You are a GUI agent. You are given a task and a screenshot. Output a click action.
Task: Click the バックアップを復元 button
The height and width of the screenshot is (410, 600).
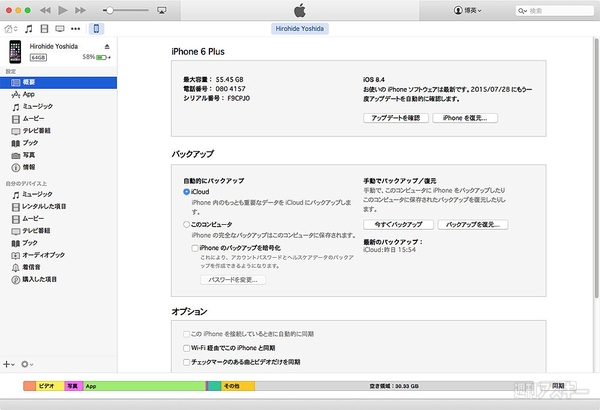473,224
